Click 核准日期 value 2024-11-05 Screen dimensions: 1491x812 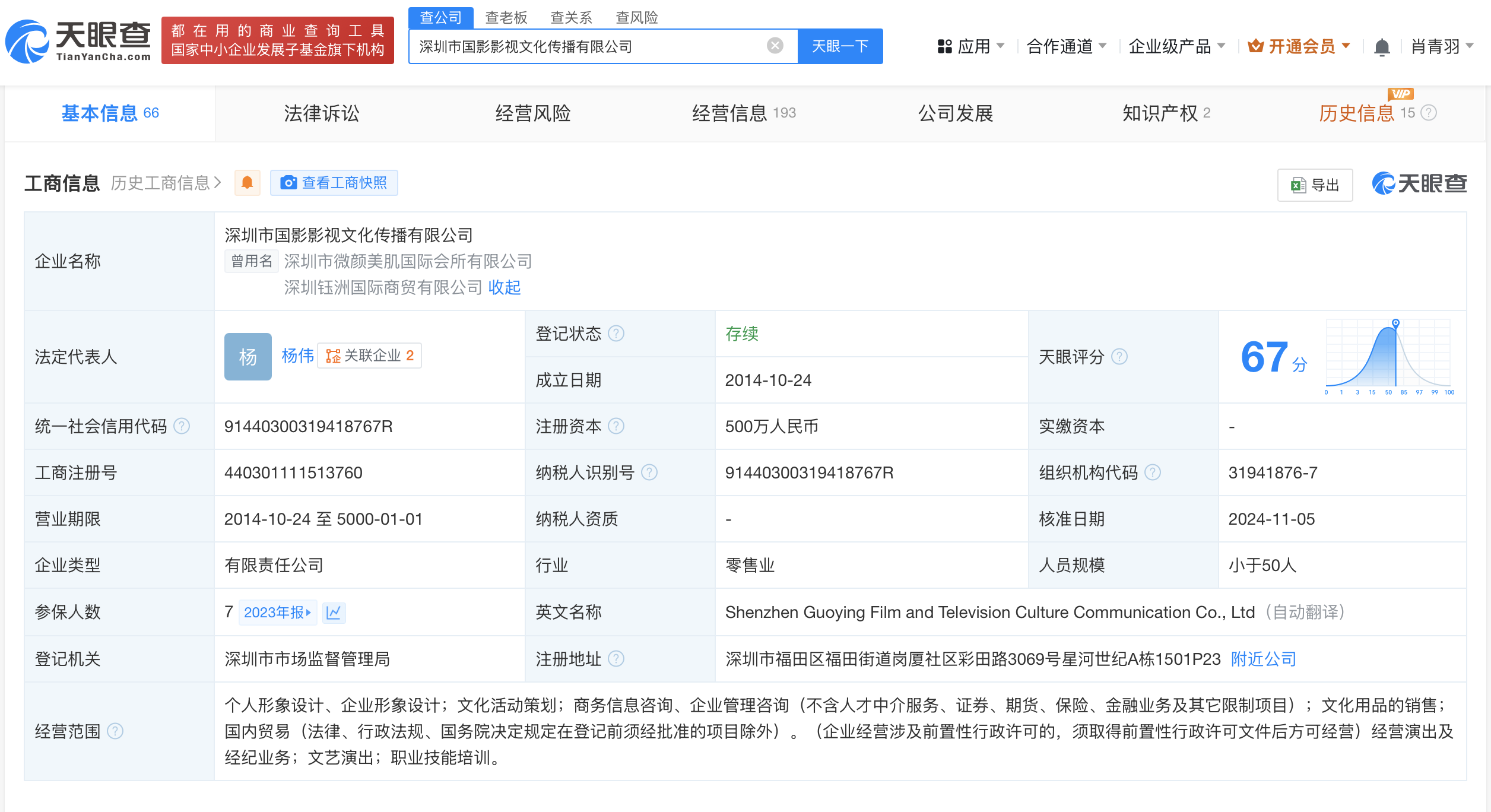tap(1272, 519)
